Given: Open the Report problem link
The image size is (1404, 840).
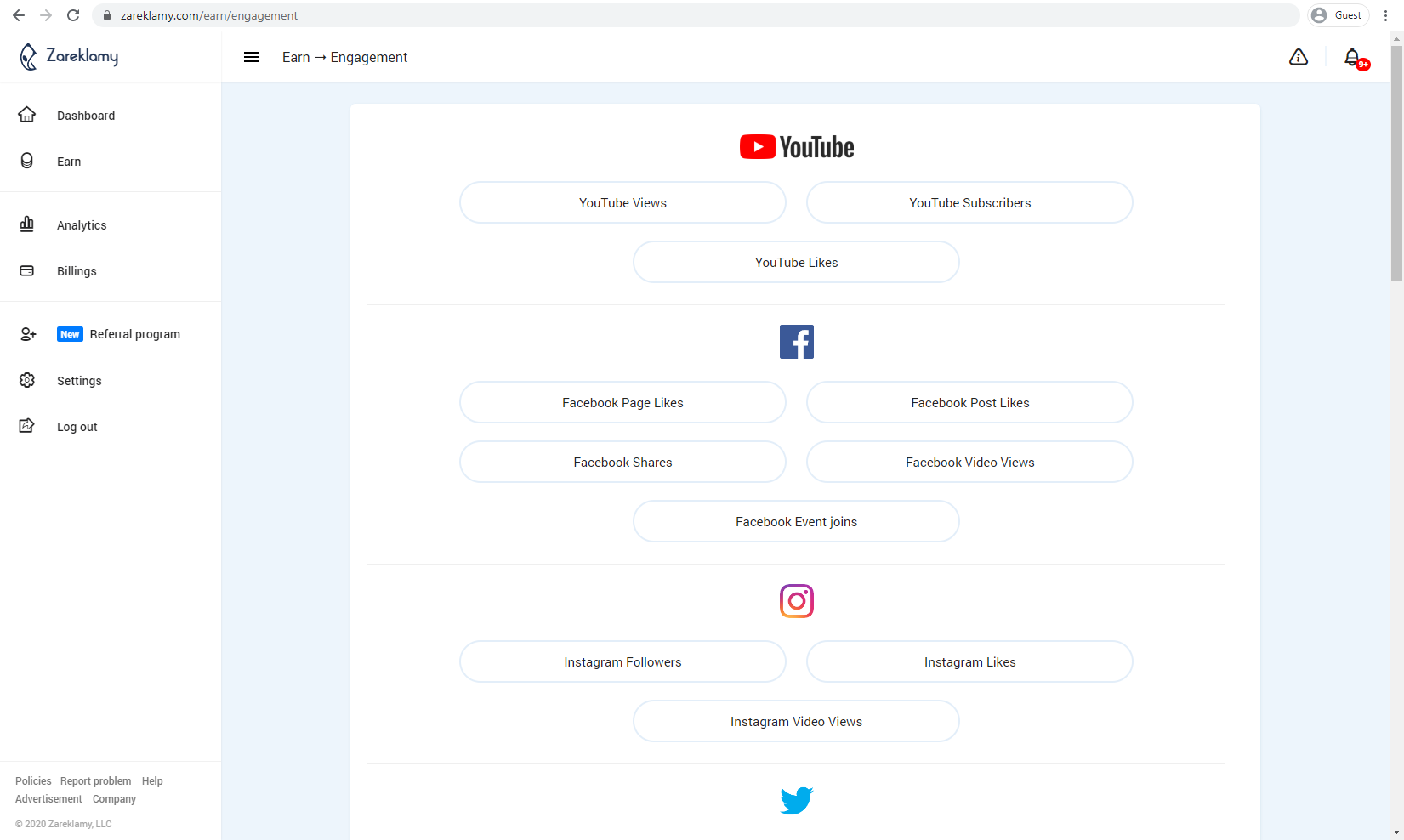Looking at the screenshot, I should click(x=95, y=781).
